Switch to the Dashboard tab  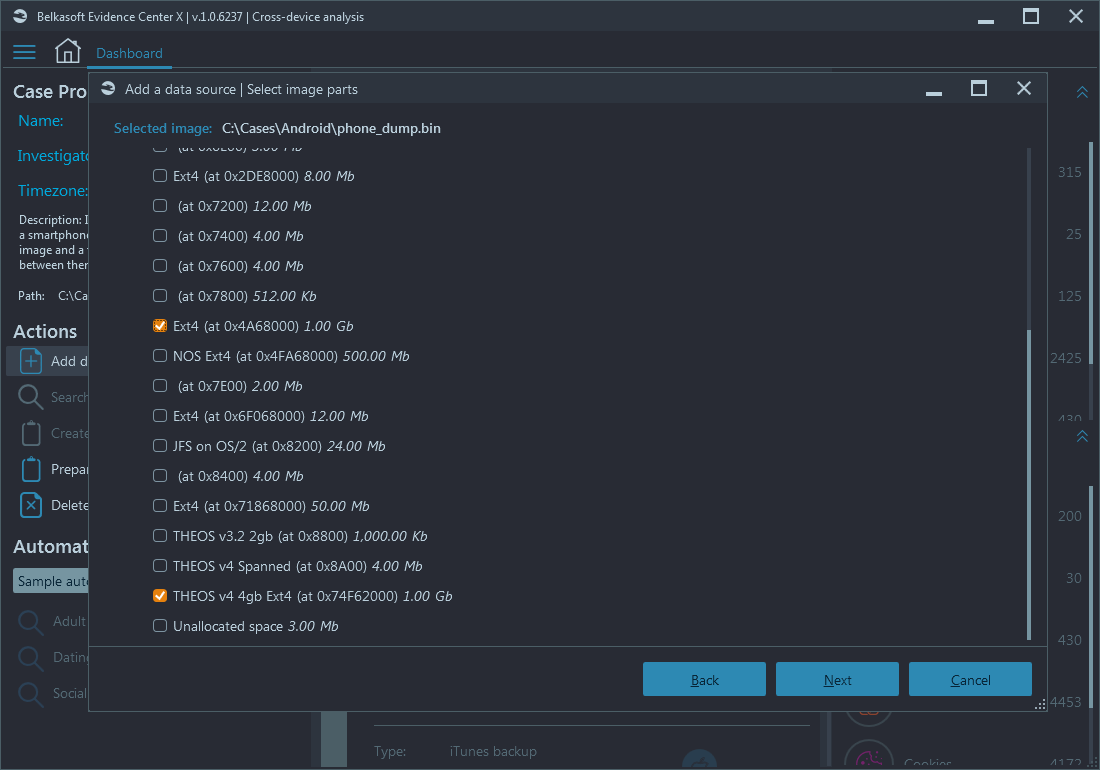pyautogui.click(x=129, y=53)
